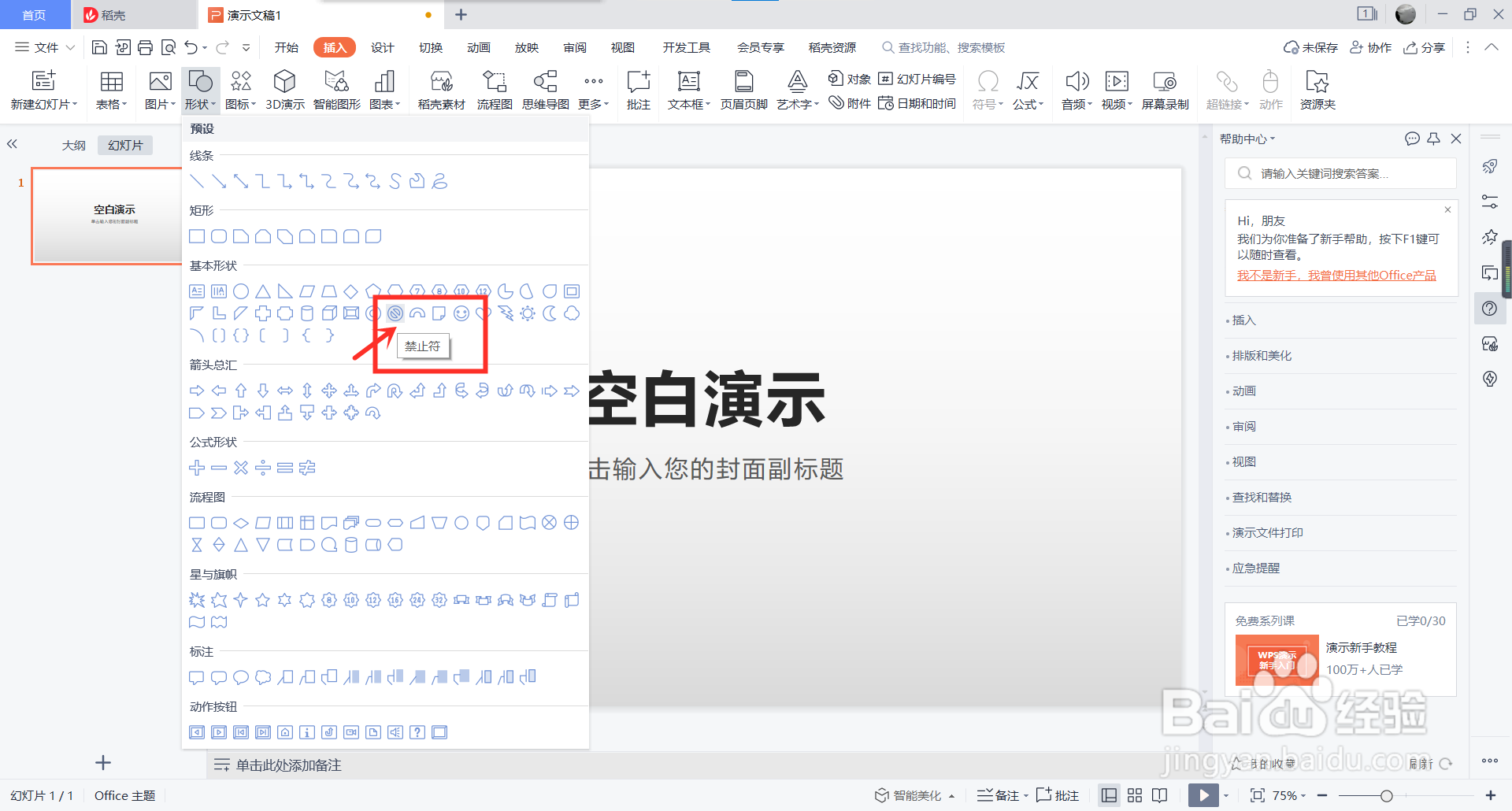Click the help keyword search field

tap(1340, 173)
